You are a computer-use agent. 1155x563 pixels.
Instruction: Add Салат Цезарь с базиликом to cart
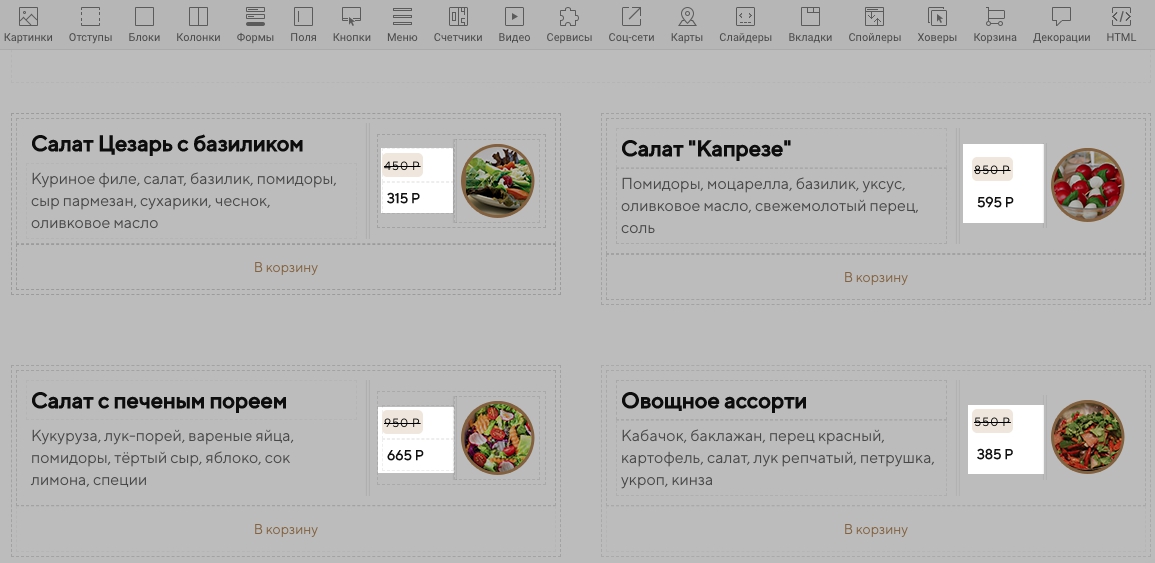pos(286,267)
